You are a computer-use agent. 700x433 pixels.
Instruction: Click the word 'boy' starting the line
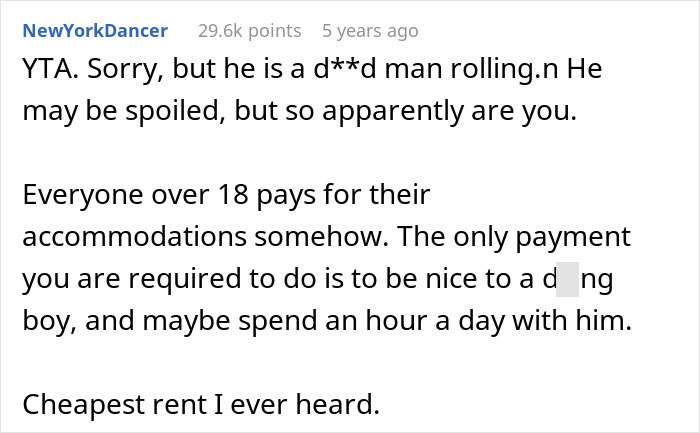tap(50, 322)
